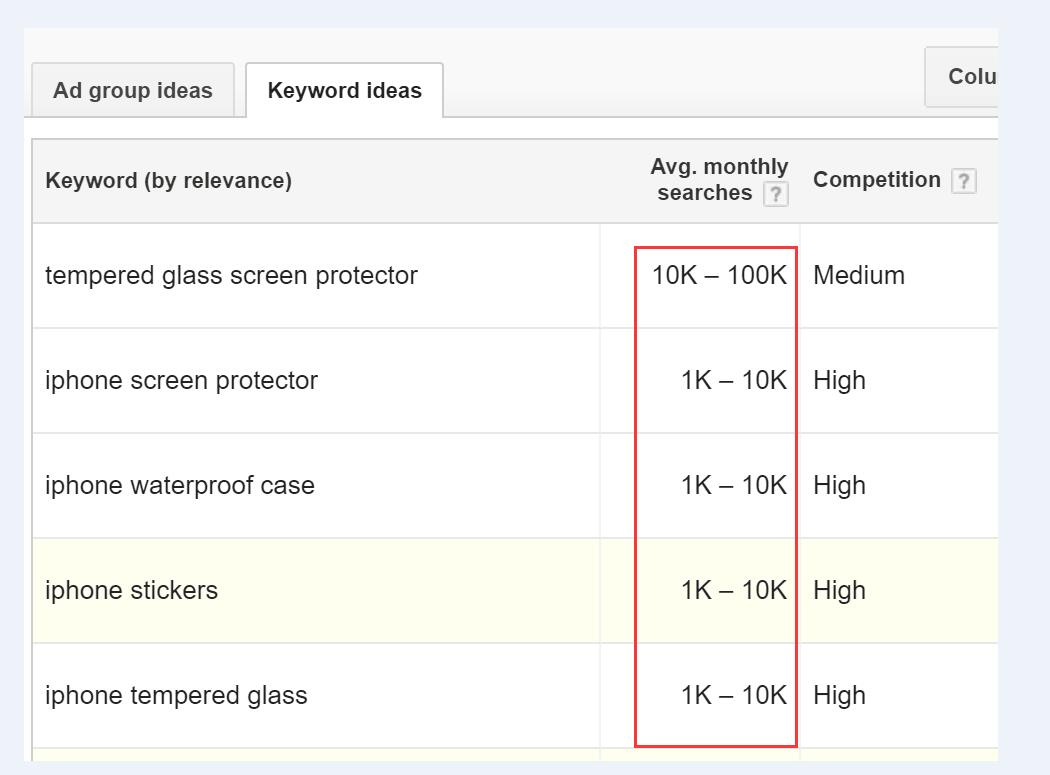Screen dimensions: 1050x775
Task: Click the Medium competition cell
Action: [858, 275]
